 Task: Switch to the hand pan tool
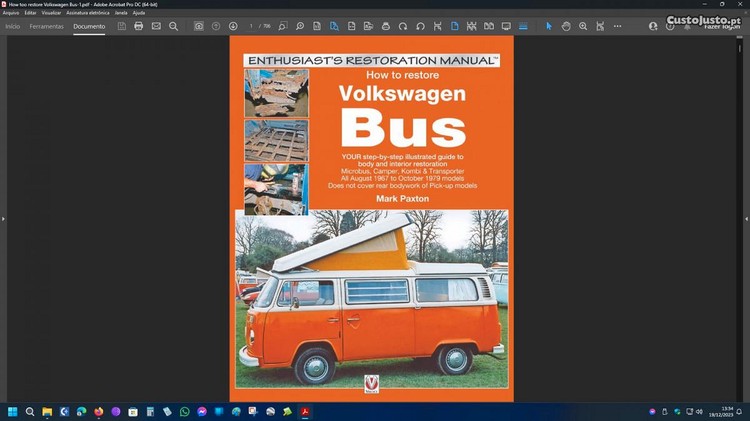tap(566, 26)
